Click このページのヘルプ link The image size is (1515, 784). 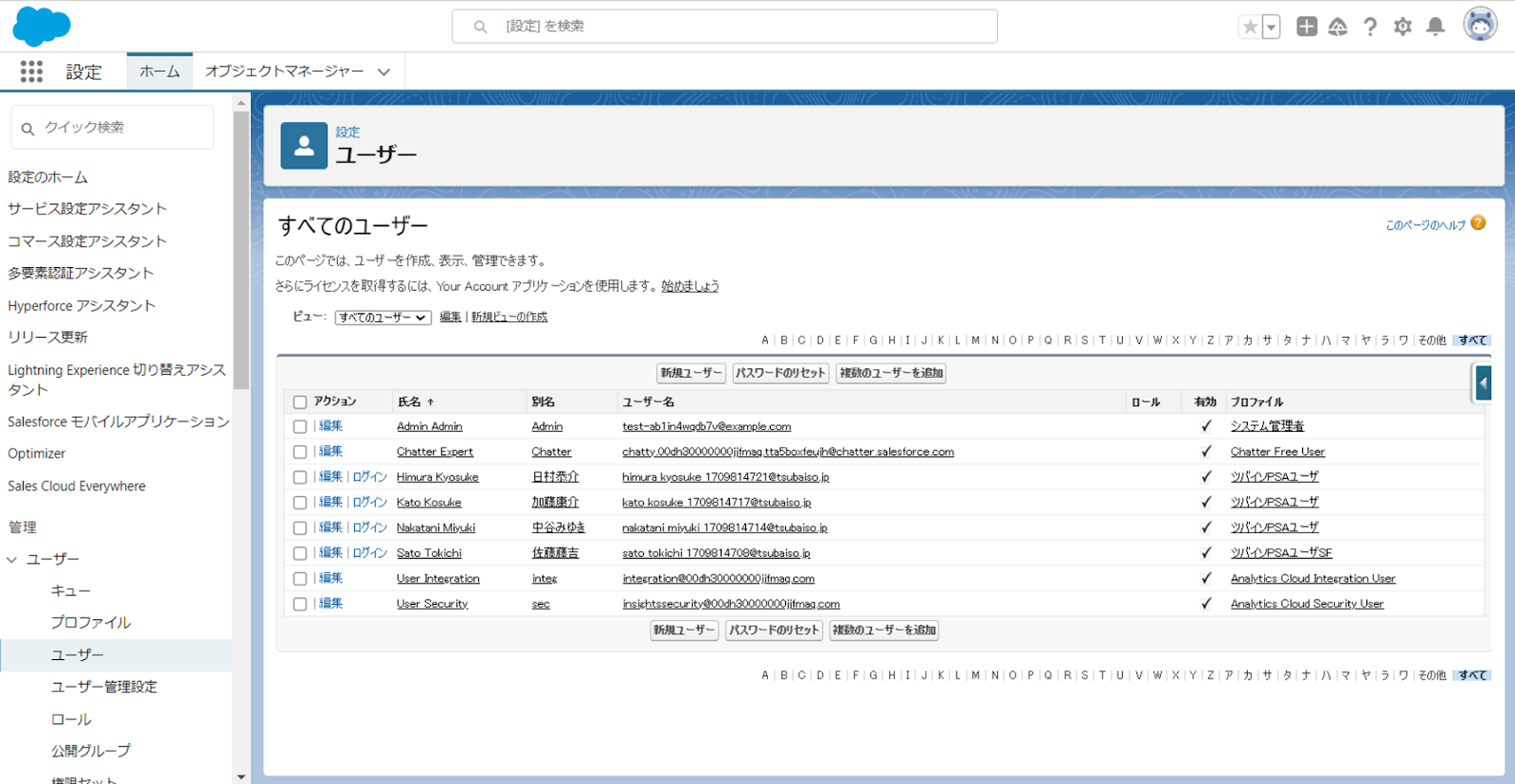[1425, 225]
